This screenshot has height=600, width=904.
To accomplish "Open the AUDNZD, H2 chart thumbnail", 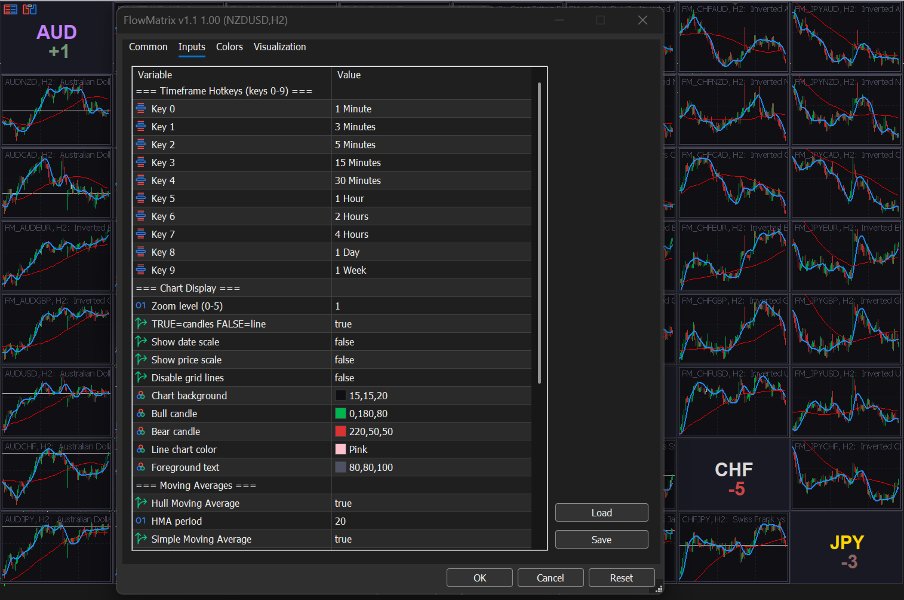I will pyautogui.click(x=56, y=110).
